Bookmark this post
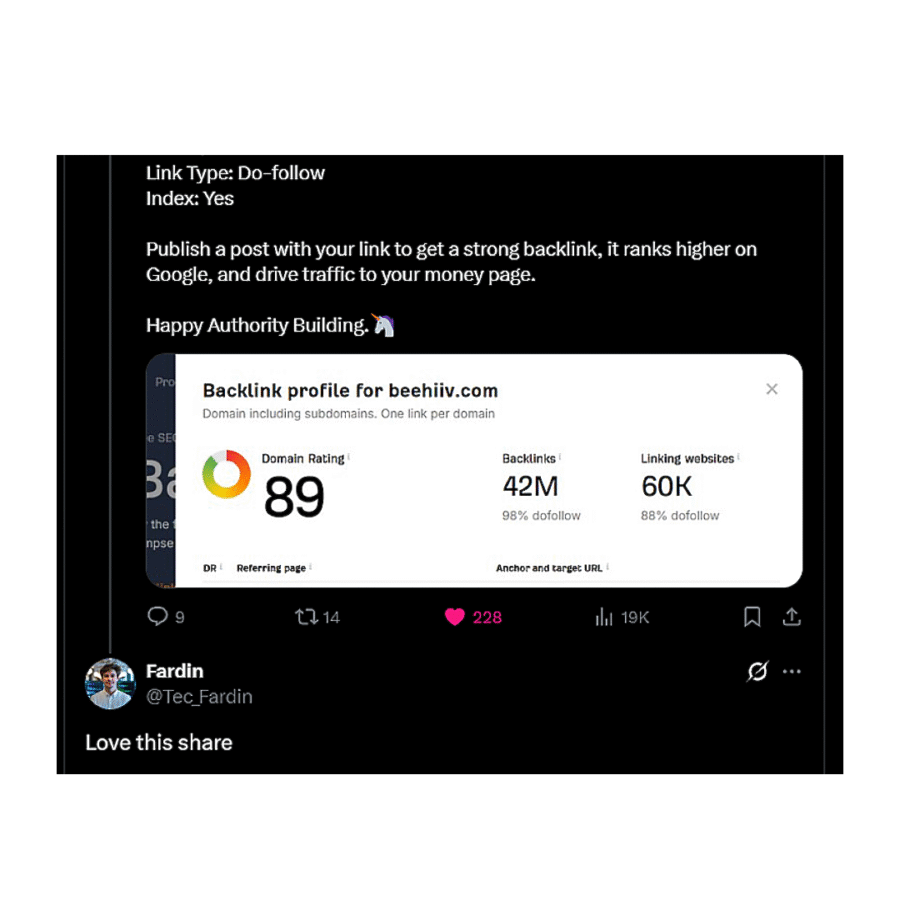 (x=752, y=617)
